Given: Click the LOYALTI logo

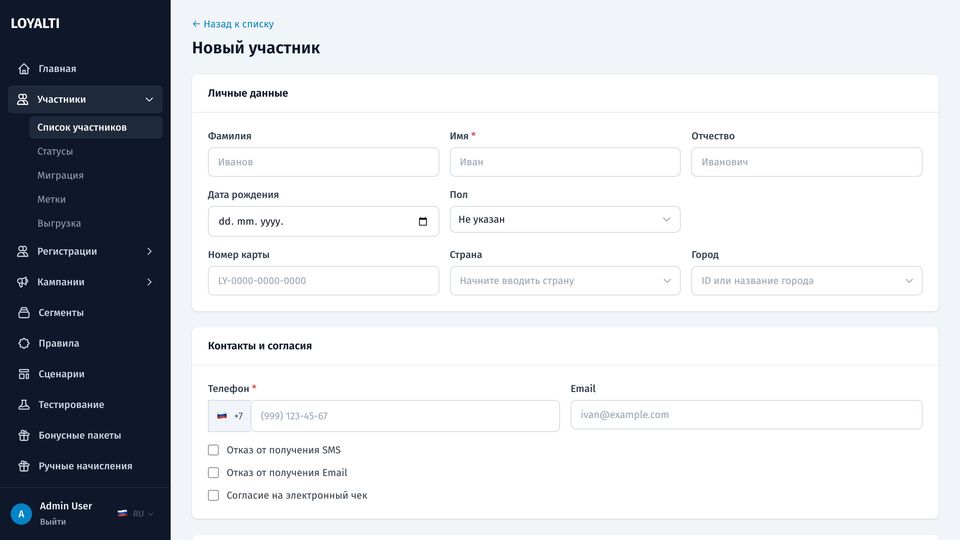Looking at the screenshot, I should pyautogui.click(x=35, y=23).
